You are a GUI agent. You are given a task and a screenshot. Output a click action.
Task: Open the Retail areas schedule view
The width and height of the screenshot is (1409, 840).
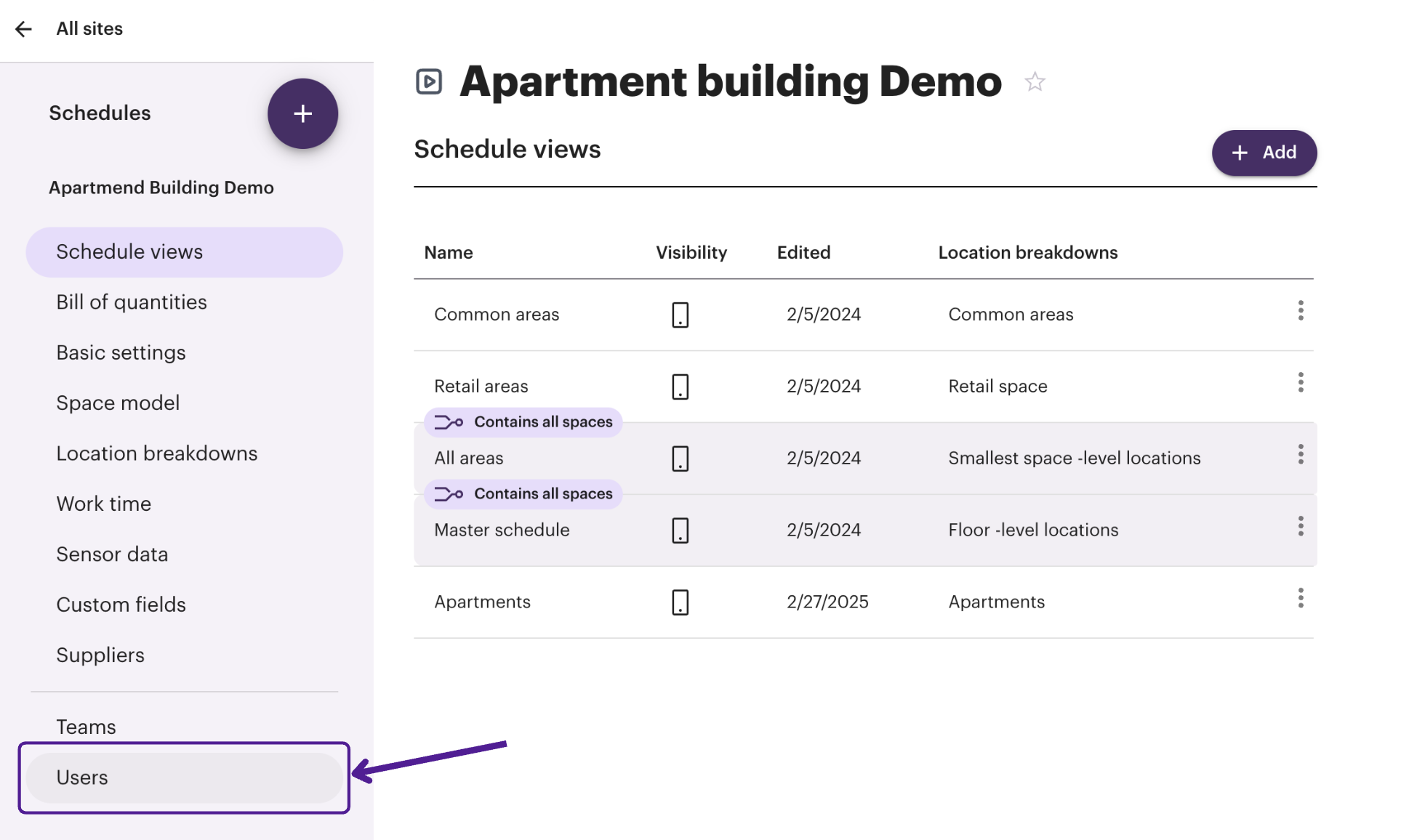click(x=481, y=387)
